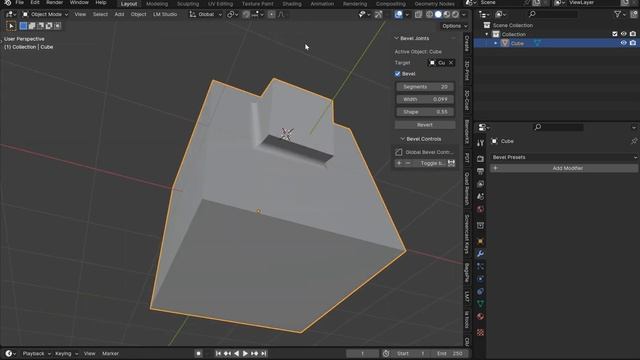
Task: Click the Add Modifier button
Action: point(564,168)
